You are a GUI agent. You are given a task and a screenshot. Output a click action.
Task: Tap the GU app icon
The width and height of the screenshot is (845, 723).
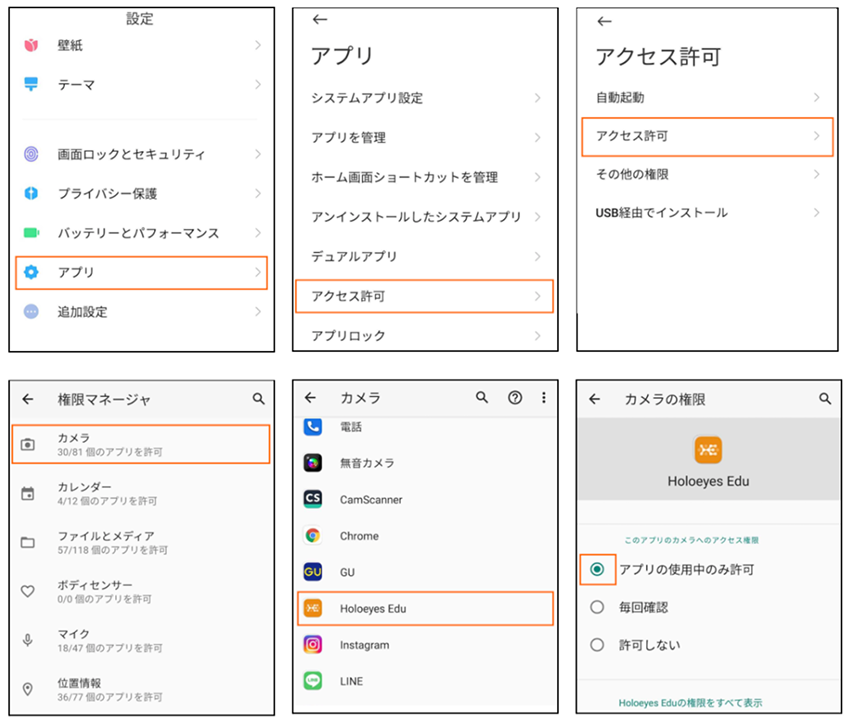pyautogui.click(x=310, y=572)
